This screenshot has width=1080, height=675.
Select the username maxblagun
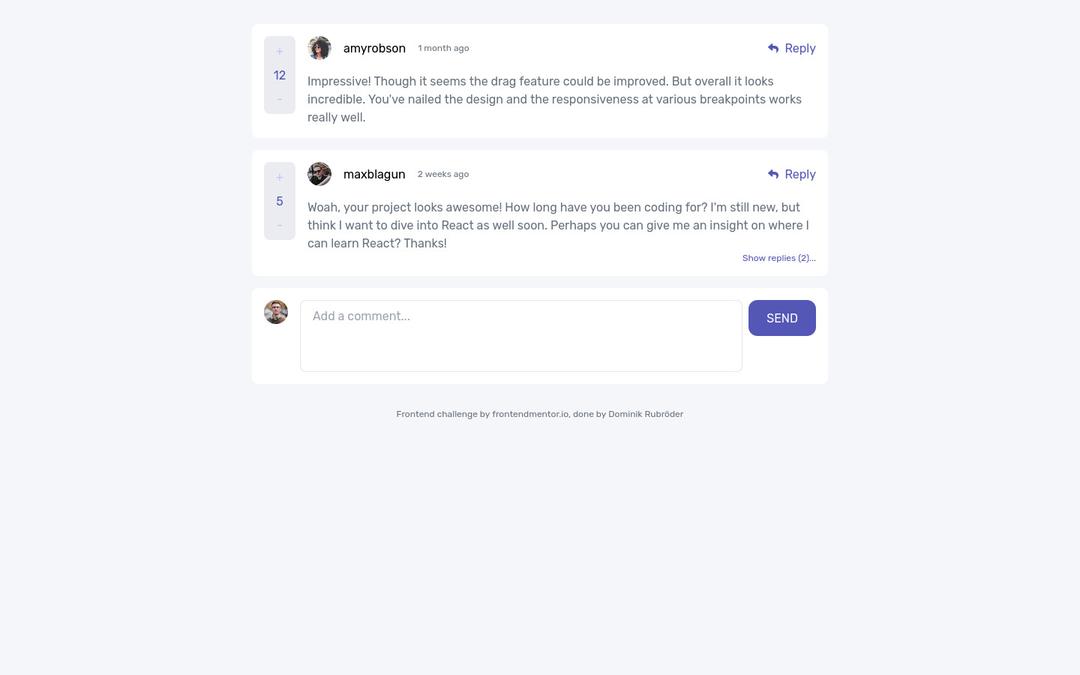374,171
